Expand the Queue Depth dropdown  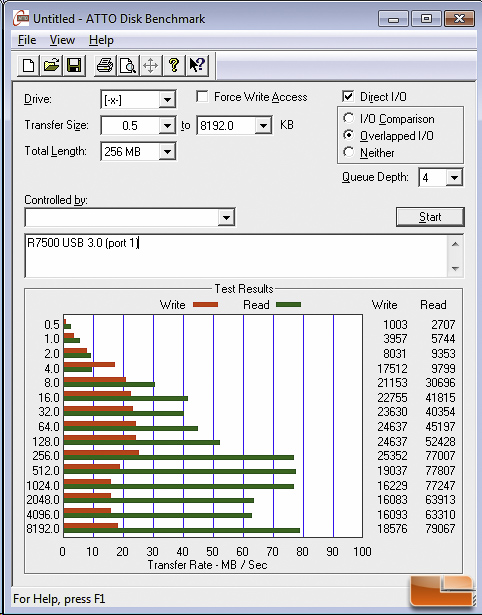pyautogui.click(x=454, y=178)
